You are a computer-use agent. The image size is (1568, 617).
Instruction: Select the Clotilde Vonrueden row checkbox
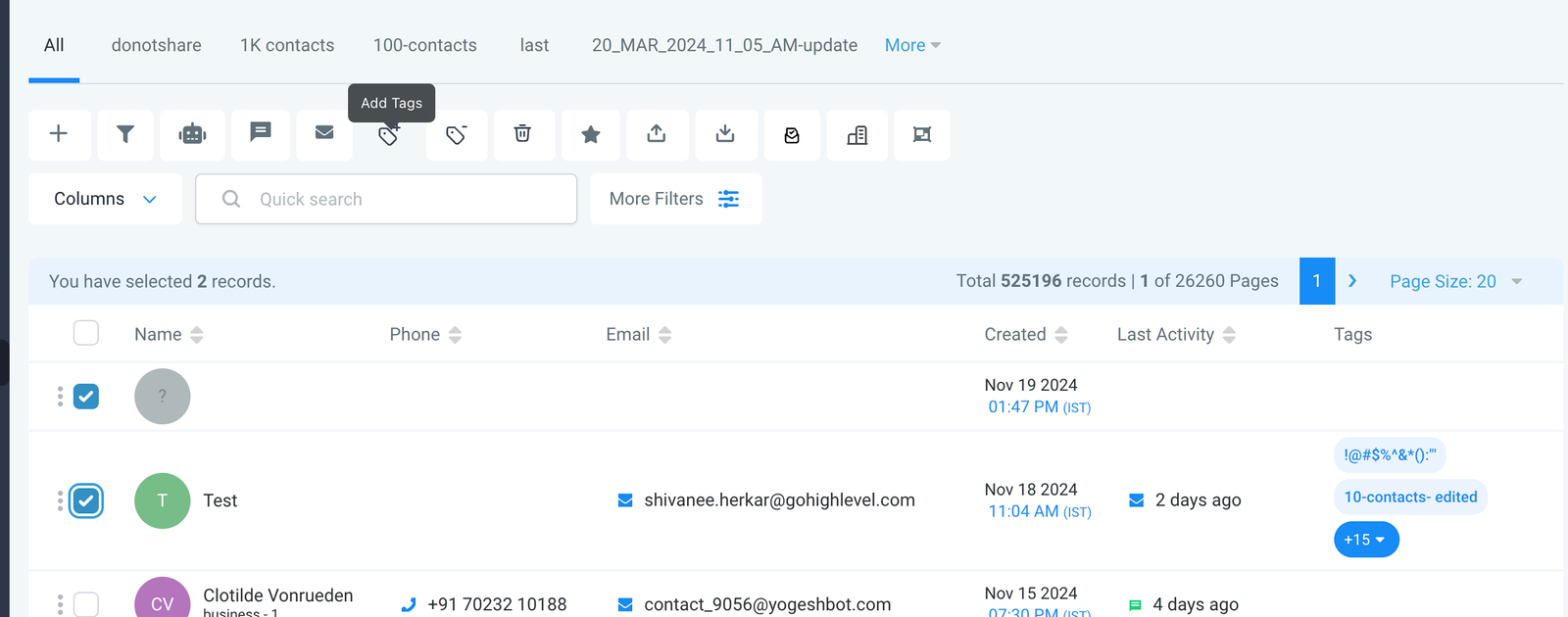[x=86, y=604]
